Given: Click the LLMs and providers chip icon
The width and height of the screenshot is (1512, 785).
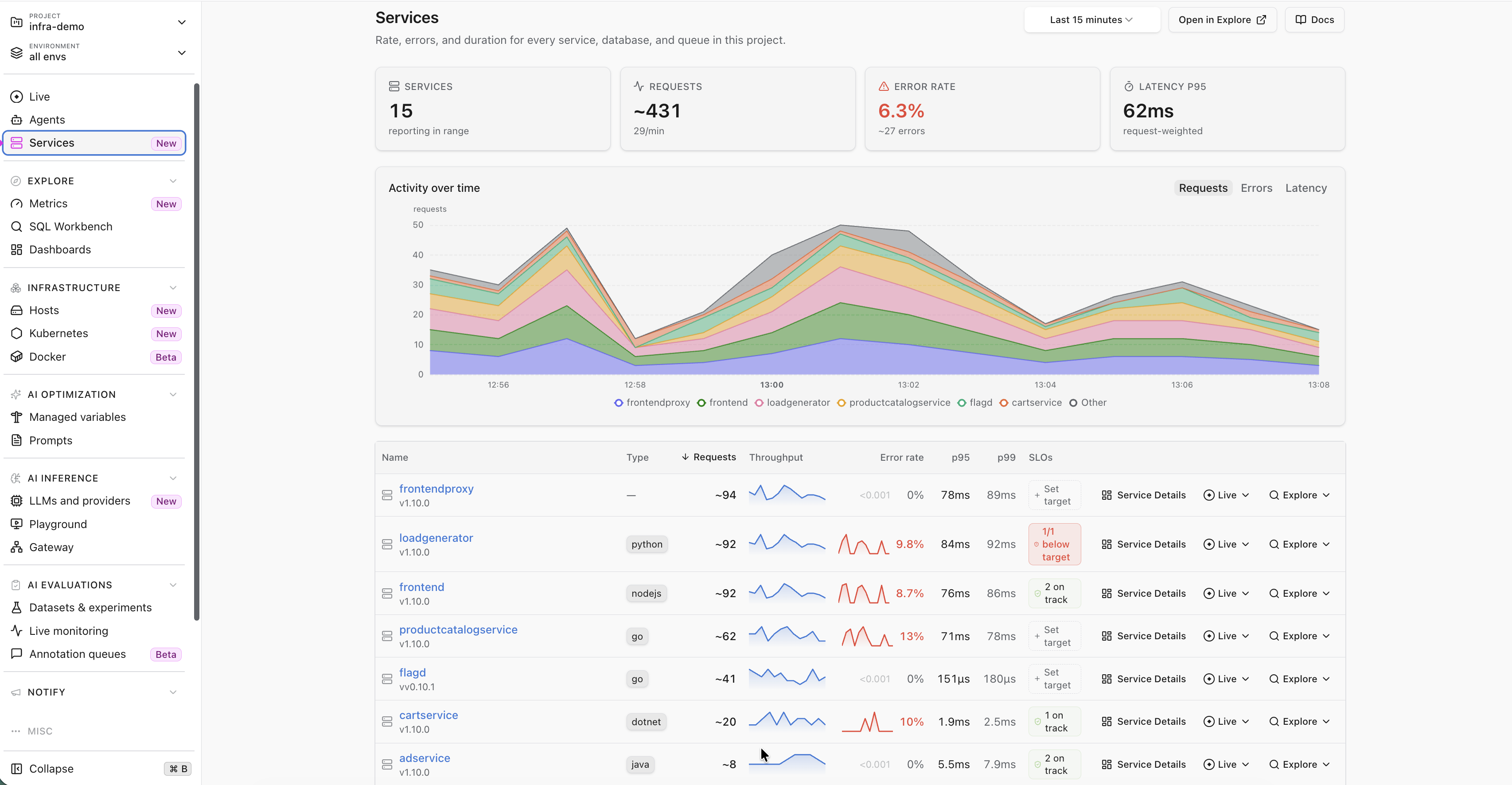Looking at the screenshot, I should click(x=16, y=501).
